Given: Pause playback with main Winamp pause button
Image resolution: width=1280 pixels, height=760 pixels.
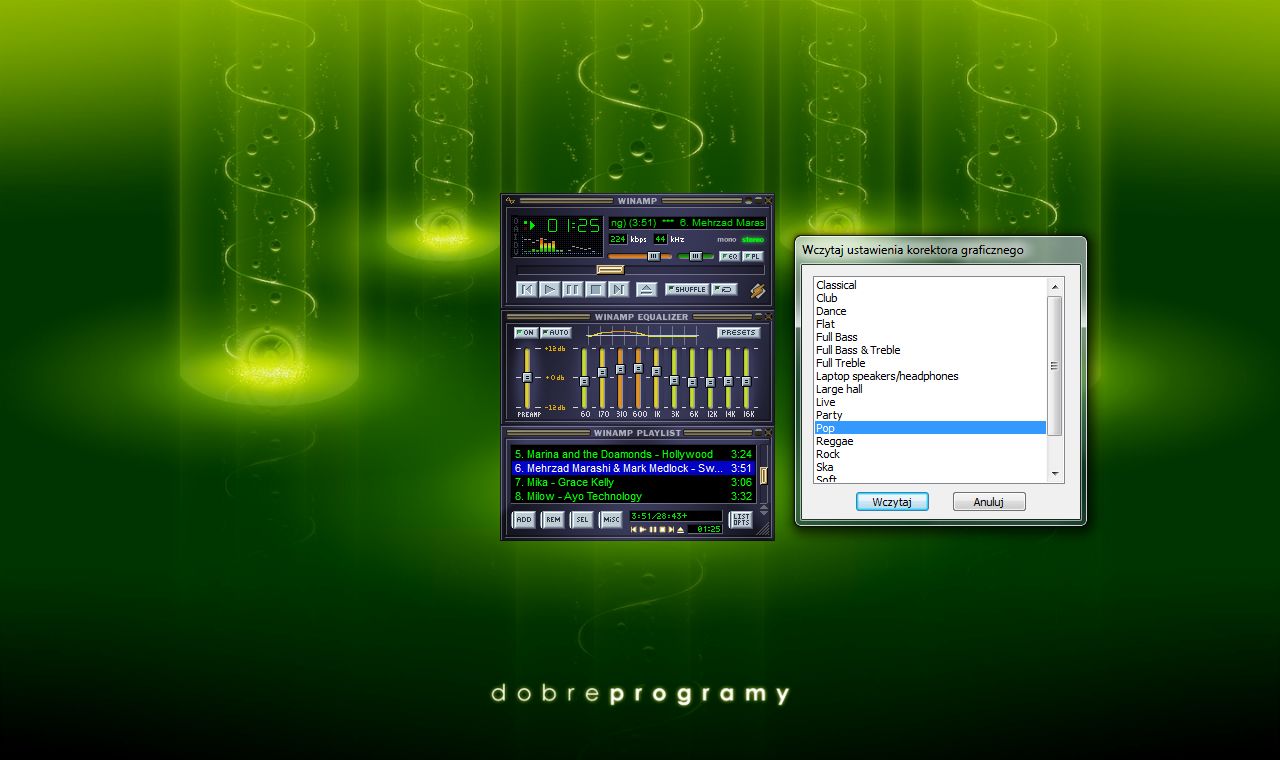Looking at the screenshot, I should click(x=573, y=290).
